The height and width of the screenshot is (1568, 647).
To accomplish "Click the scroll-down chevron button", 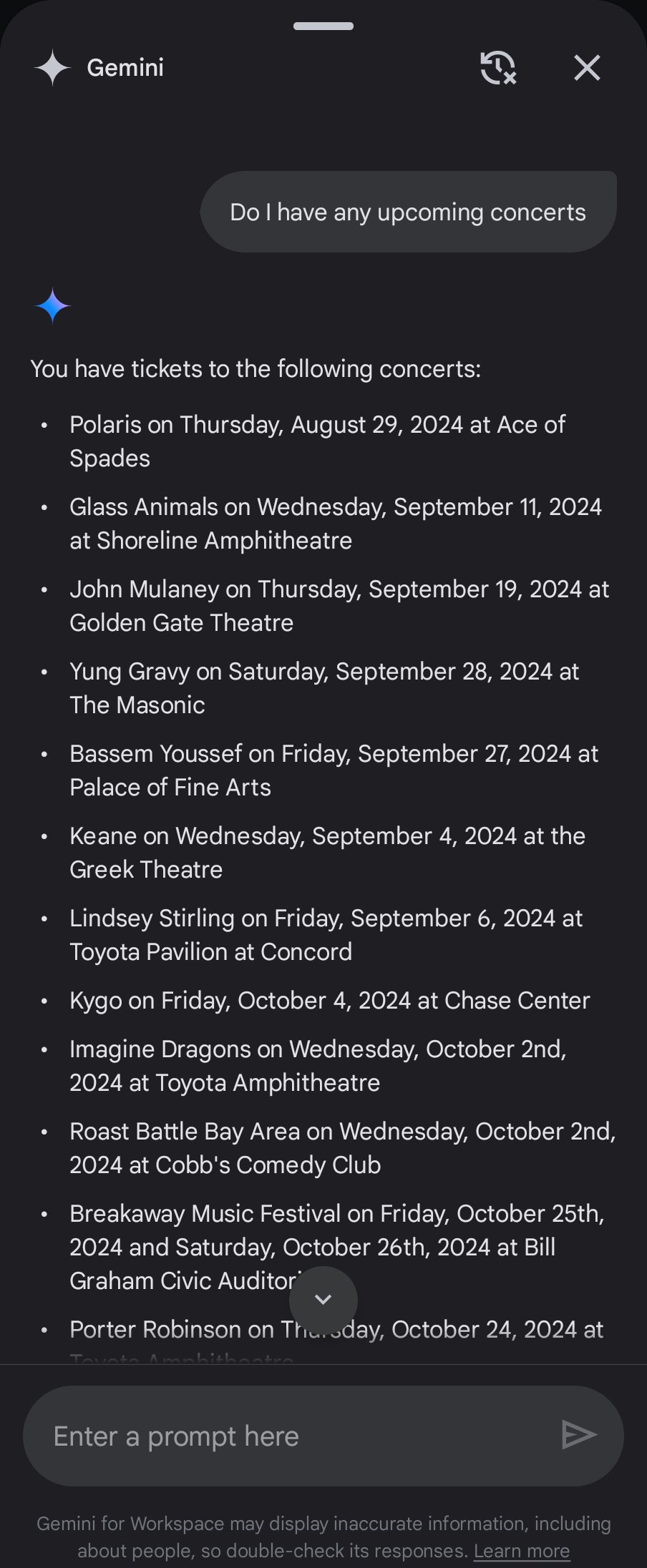I will (x=323, y=1300).
